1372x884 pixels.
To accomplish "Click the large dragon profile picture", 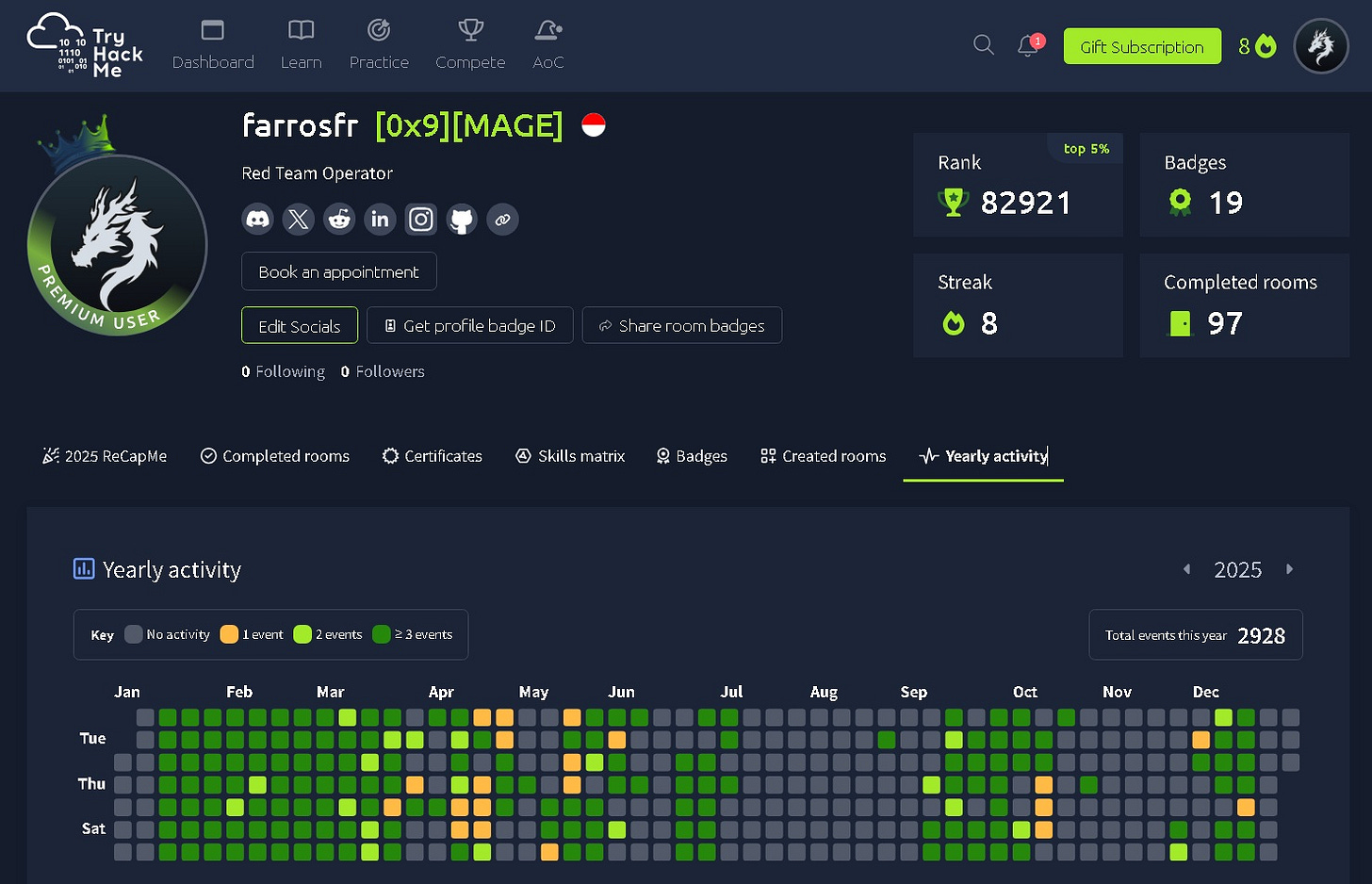I will pyautogui.click(x=118, y=244).
